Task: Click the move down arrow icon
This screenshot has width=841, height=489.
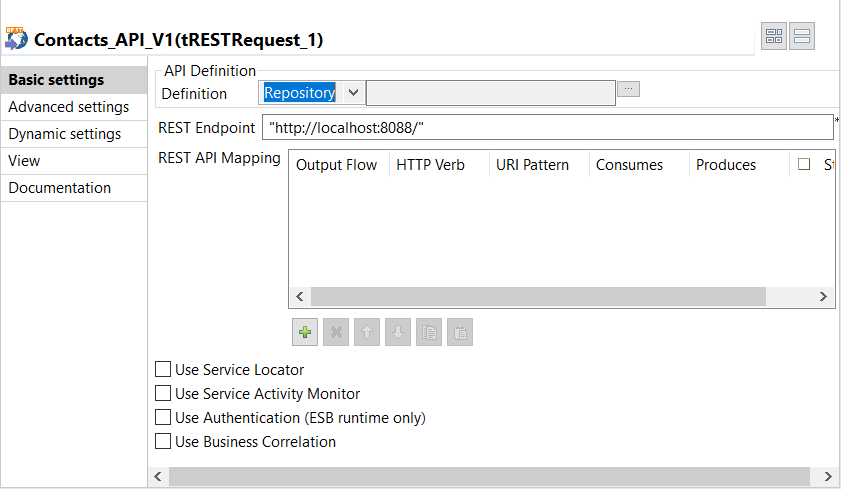Action: click(x=398, y=333)
